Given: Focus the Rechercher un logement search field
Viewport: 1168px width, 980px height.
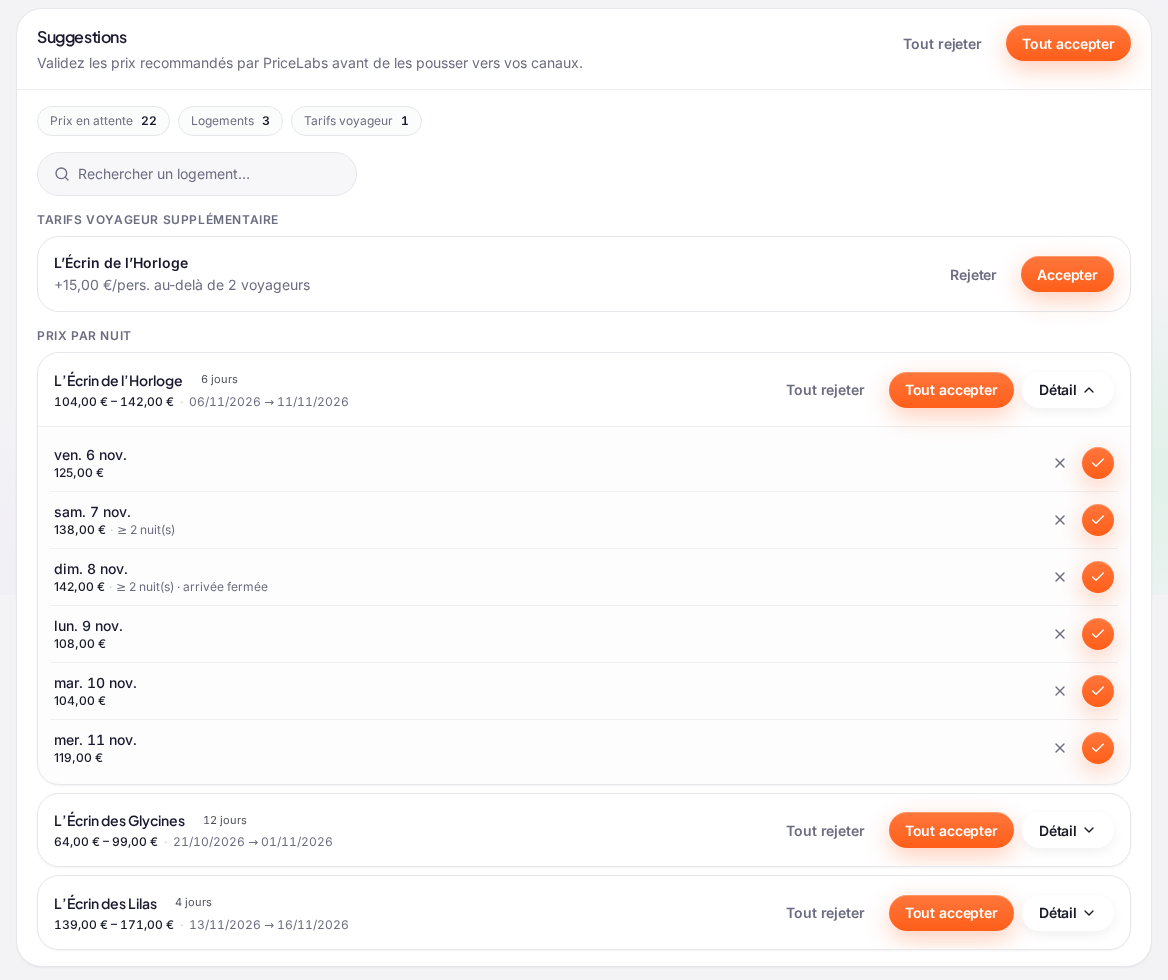Looking at the screenshot, I should coord(197,174).
